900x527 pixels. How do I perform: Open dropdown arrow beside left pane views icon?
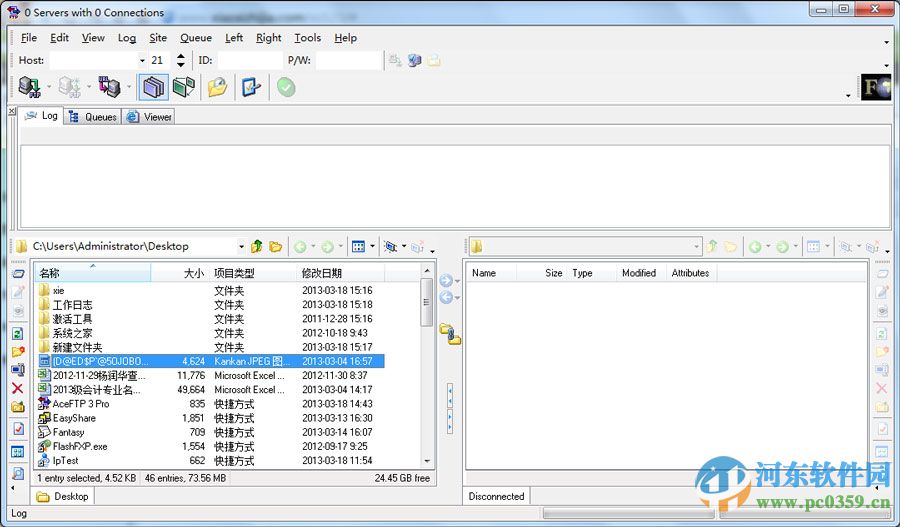372,246
